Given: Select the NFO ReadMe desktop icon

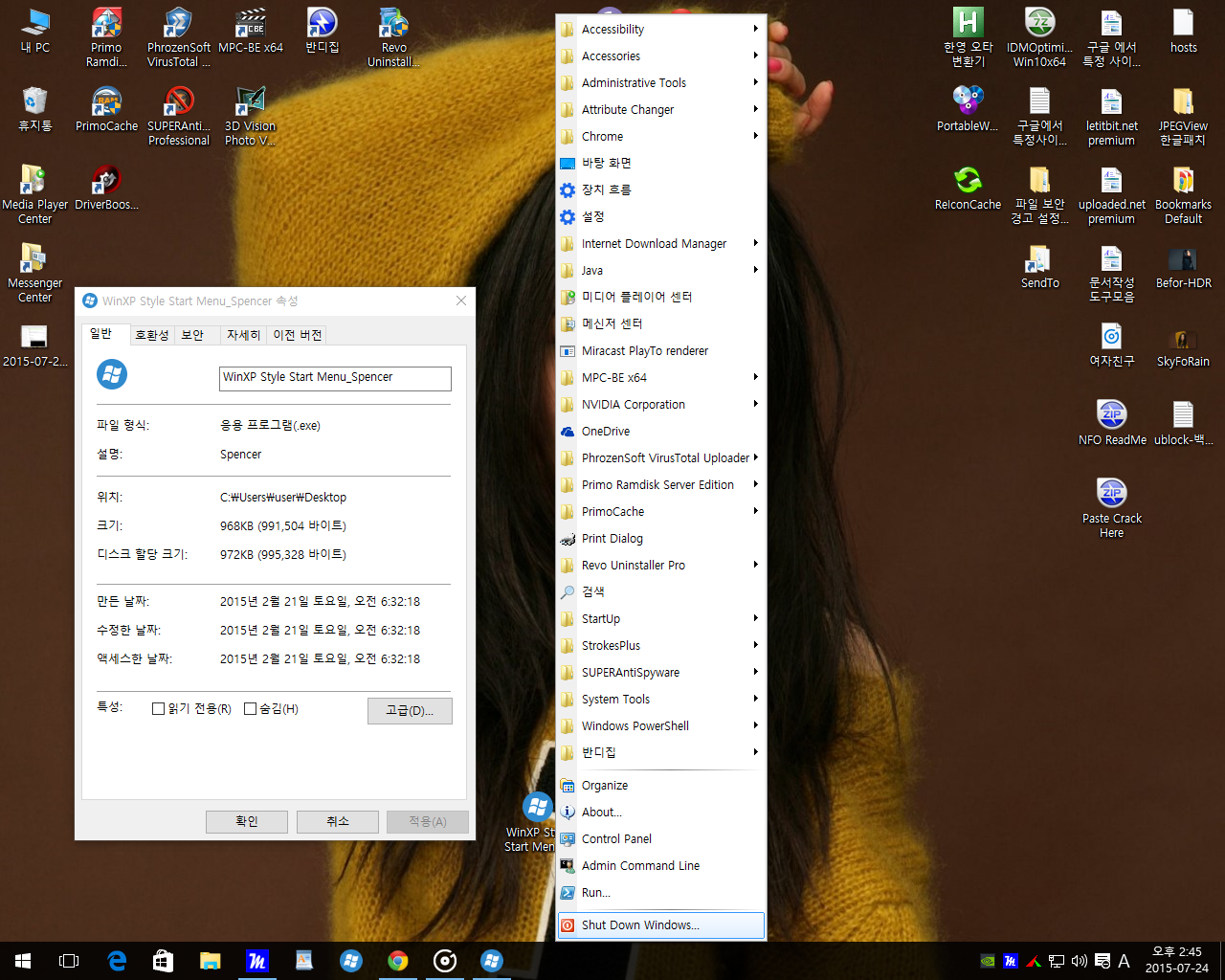Looking at the screenshot, I should coord(1112,423).
